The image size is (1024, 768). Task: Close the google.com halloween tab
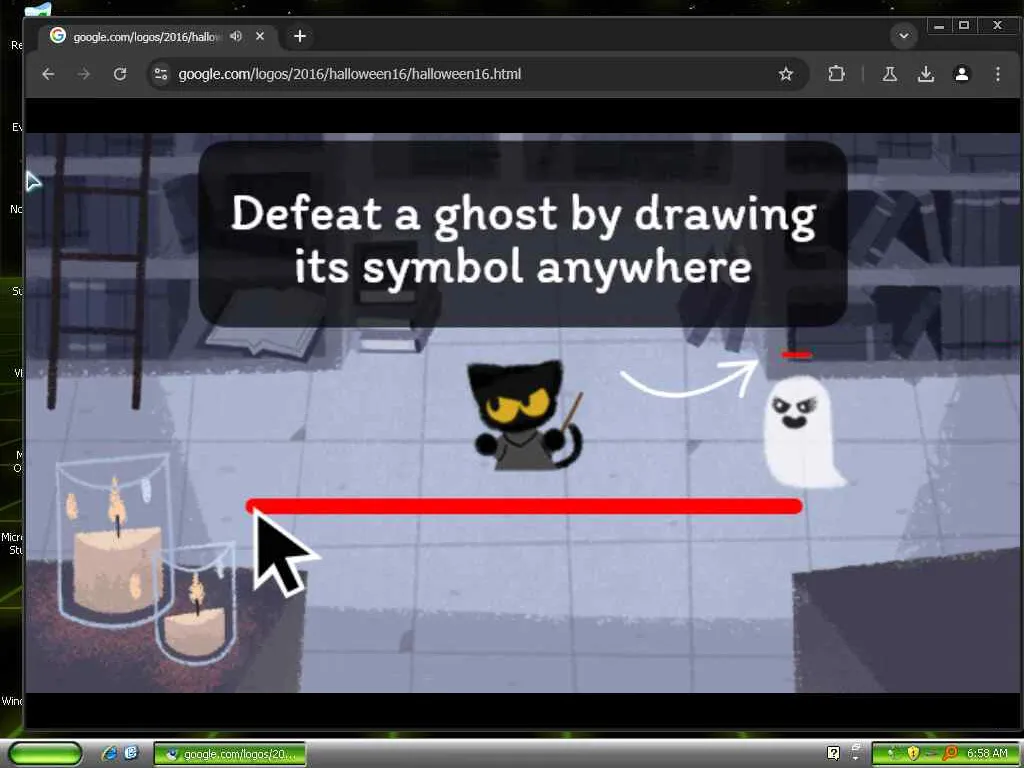(x=260, y=36)
